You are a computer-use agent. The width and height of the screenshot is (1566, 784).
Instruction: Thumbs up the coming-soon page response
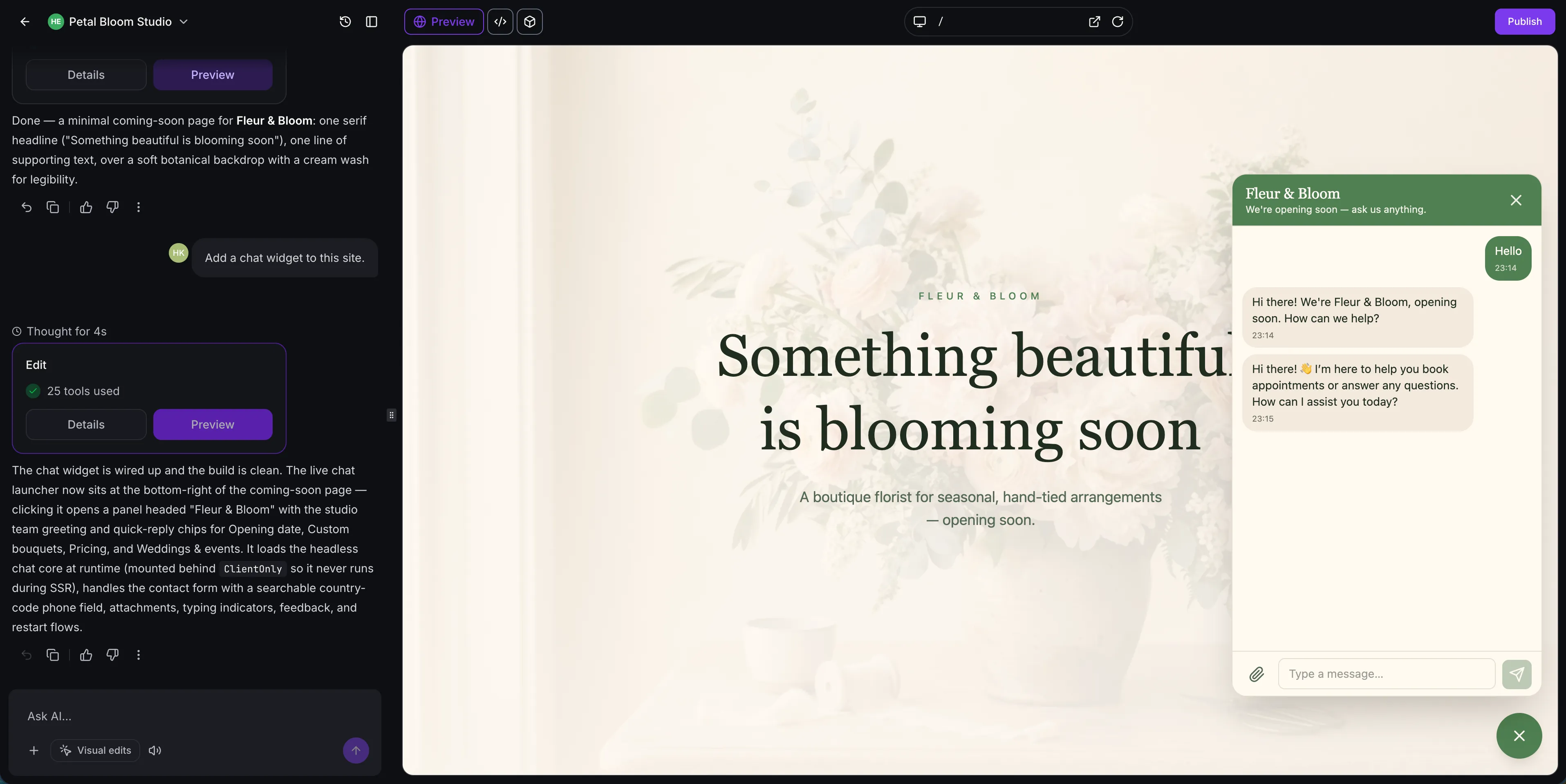pyautogui.click(x=86, y=207)
